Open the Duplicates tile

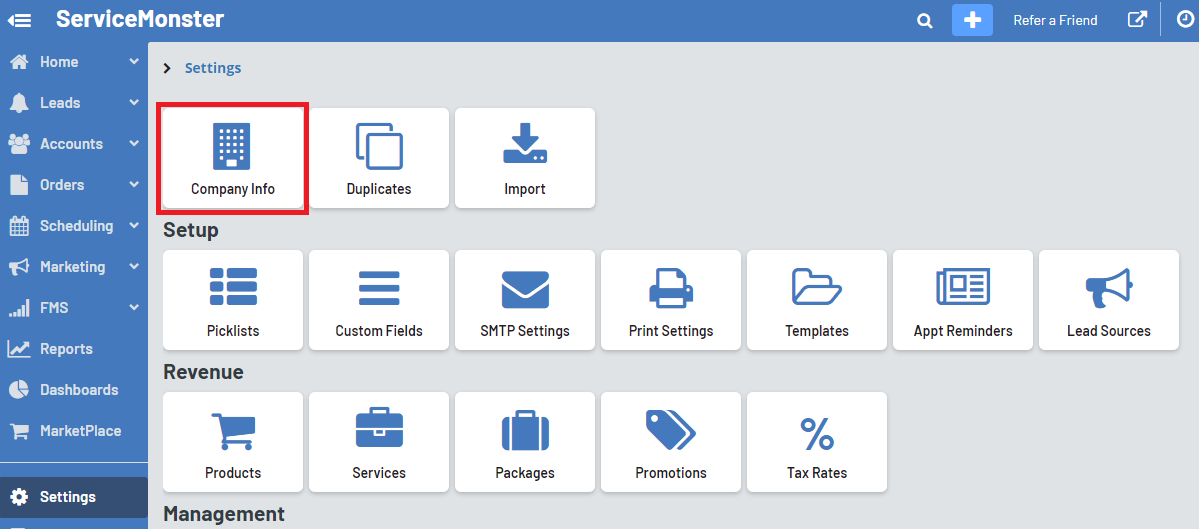pyautogui.click(x=379, y=158)
